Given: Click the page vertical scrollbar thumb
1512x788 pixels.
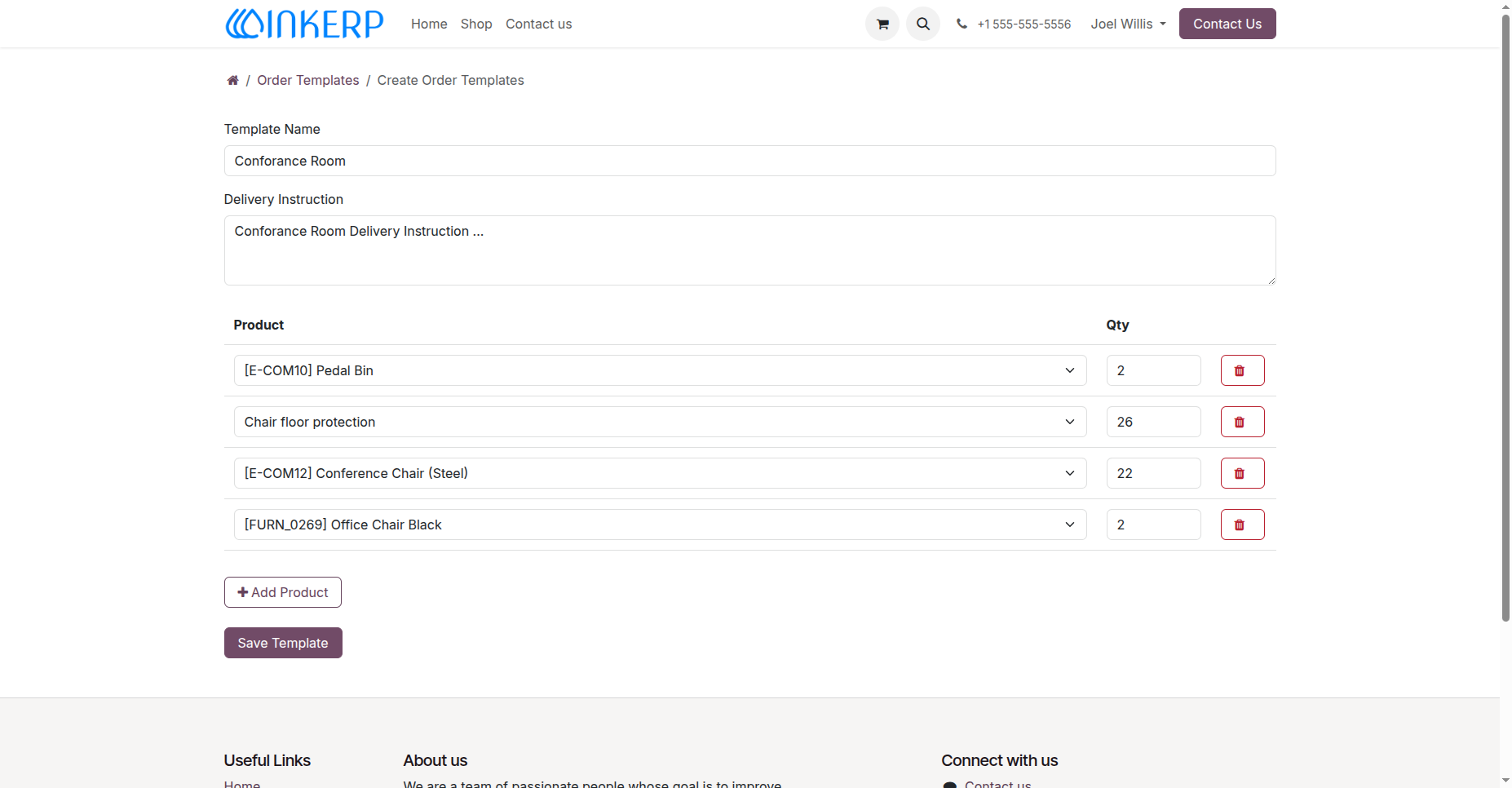Looking at the screenshot, I should 1505,317.
